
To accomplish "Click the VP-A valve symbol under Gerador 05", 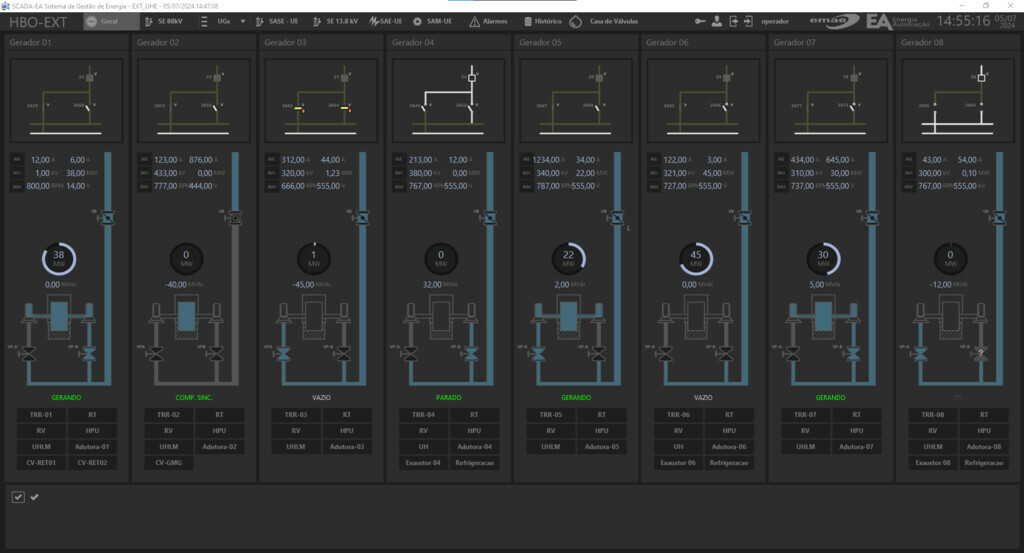I will point(537,354).
